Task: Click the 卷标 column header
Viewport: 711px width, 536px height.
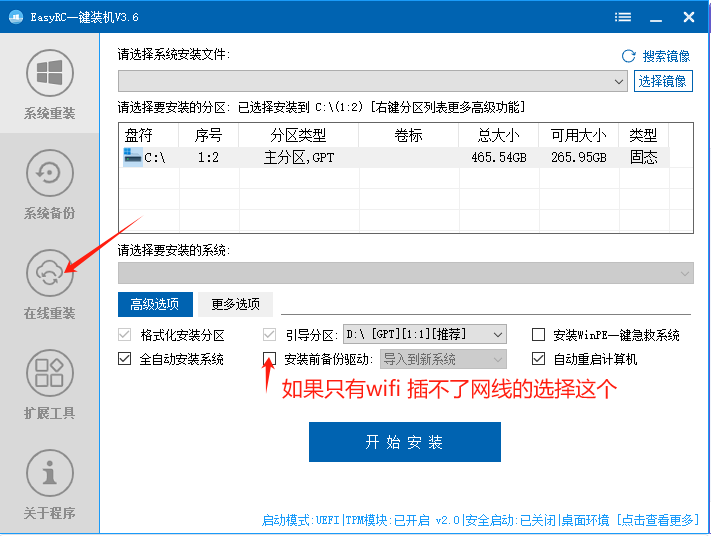Action: coord(409,135)
